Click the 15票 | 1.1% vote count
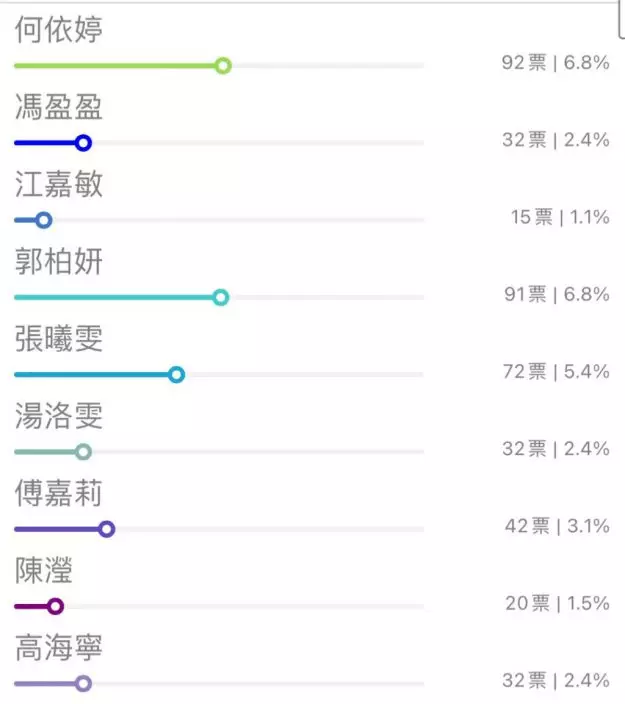This screenshot has height=704, width=625. pos(560,217)
